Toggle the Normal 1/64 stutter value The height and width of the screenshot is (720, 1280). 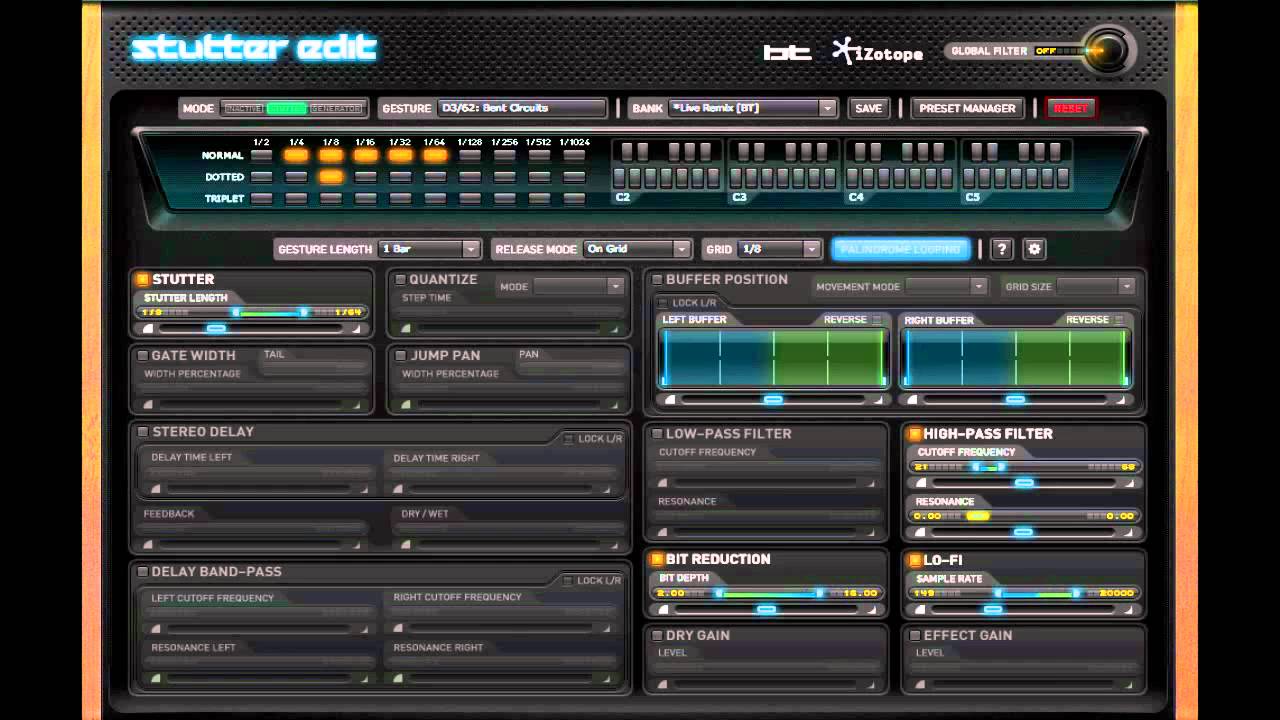[435, 155]
